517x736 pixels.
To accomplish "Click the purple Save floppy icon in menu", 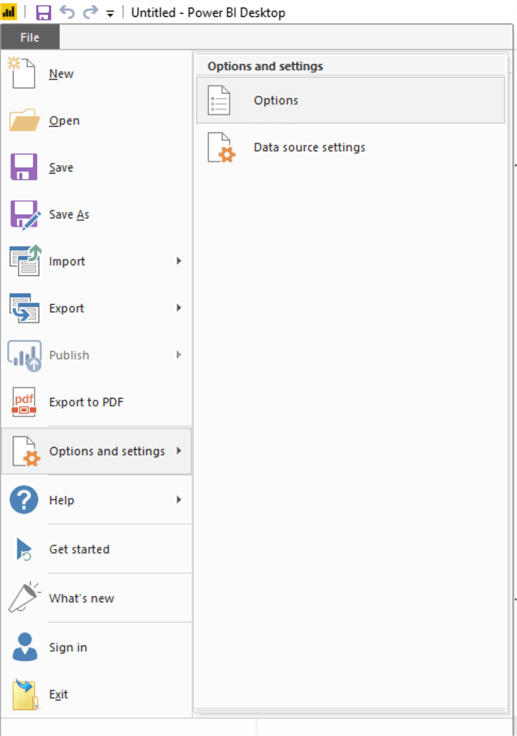I will [x=23, y=167].
